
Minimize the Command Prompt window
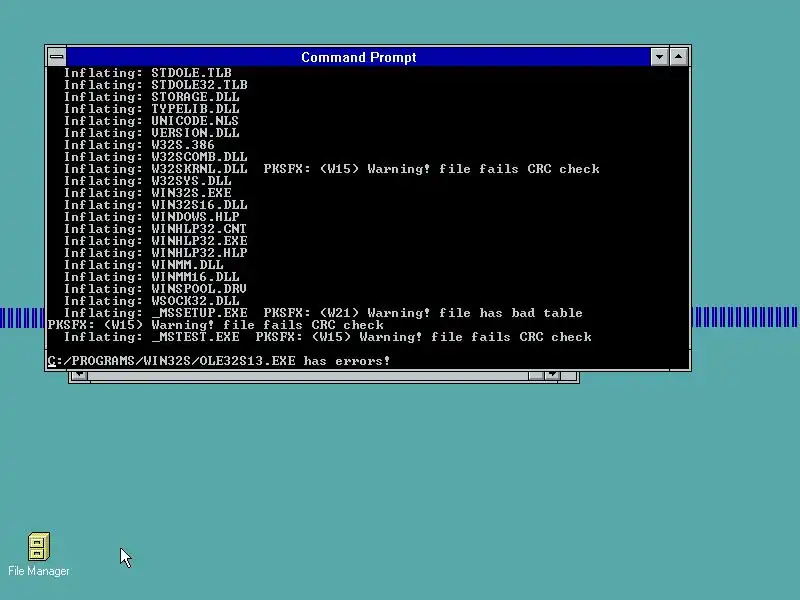click(659, 57)
